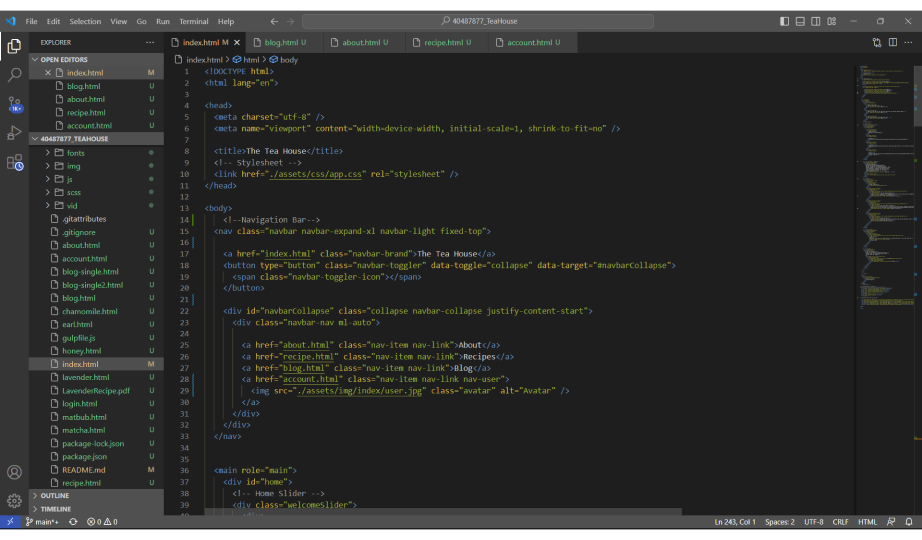Change indentation via Spaces: 2
Viewport: 922px width, 540px height.
(780, 522)
